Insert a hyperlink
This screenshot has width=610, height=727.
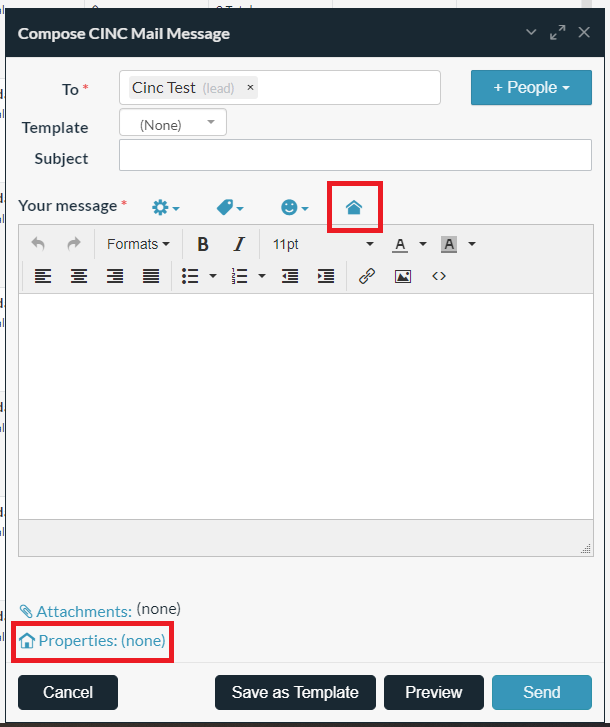pos(367,276)
